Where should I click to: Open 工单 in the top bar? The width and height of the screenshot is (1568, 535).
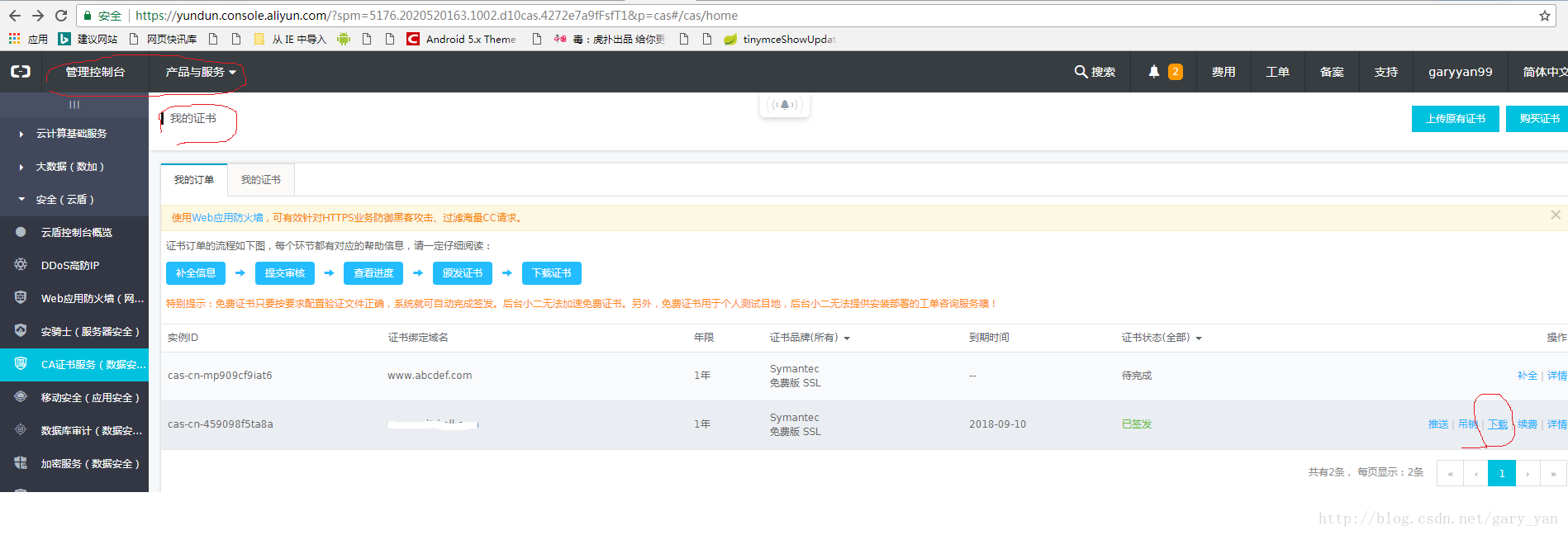[x=1277, y=72]
